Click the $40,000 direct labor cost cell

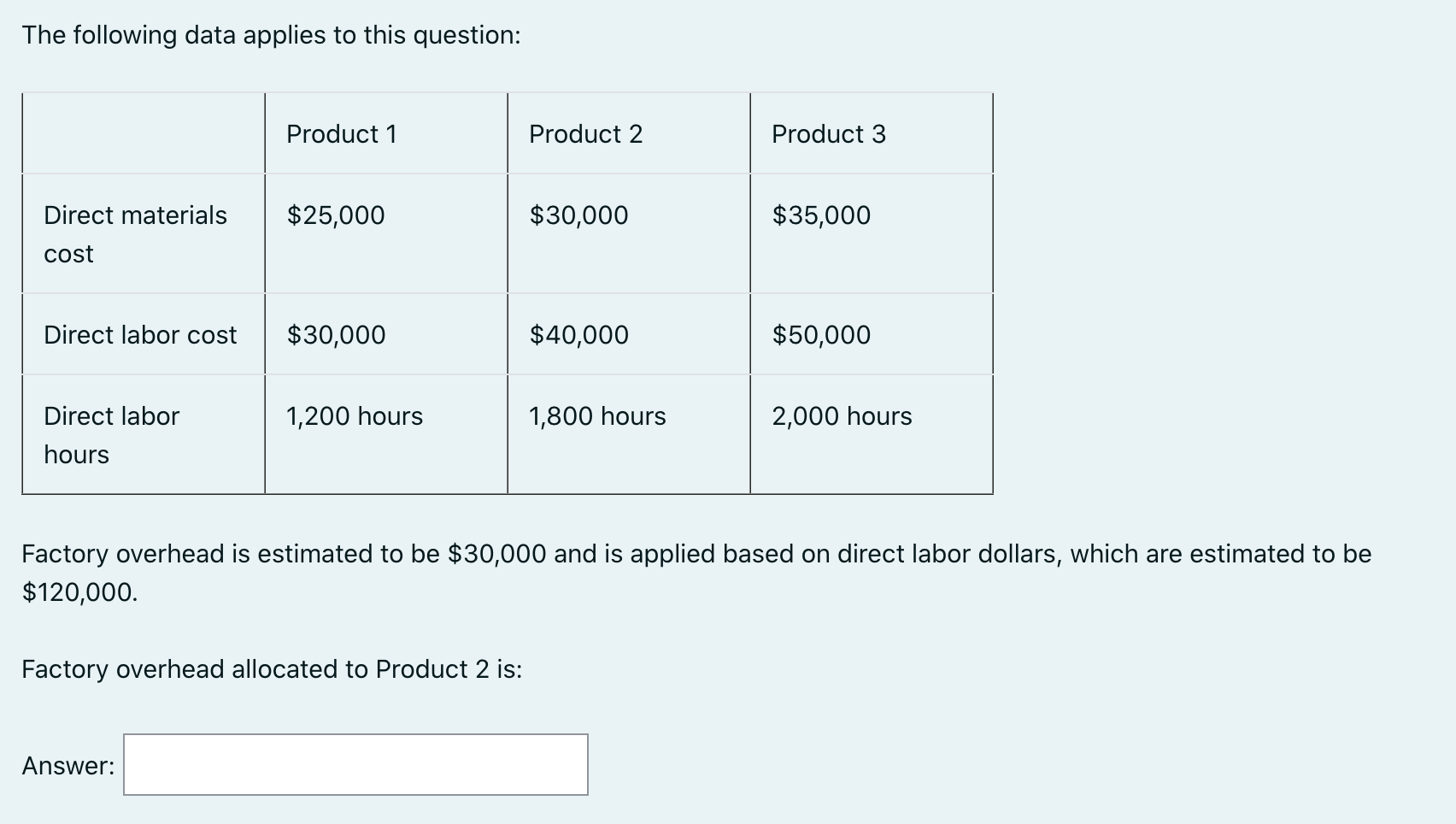click(x=578, y=334)
